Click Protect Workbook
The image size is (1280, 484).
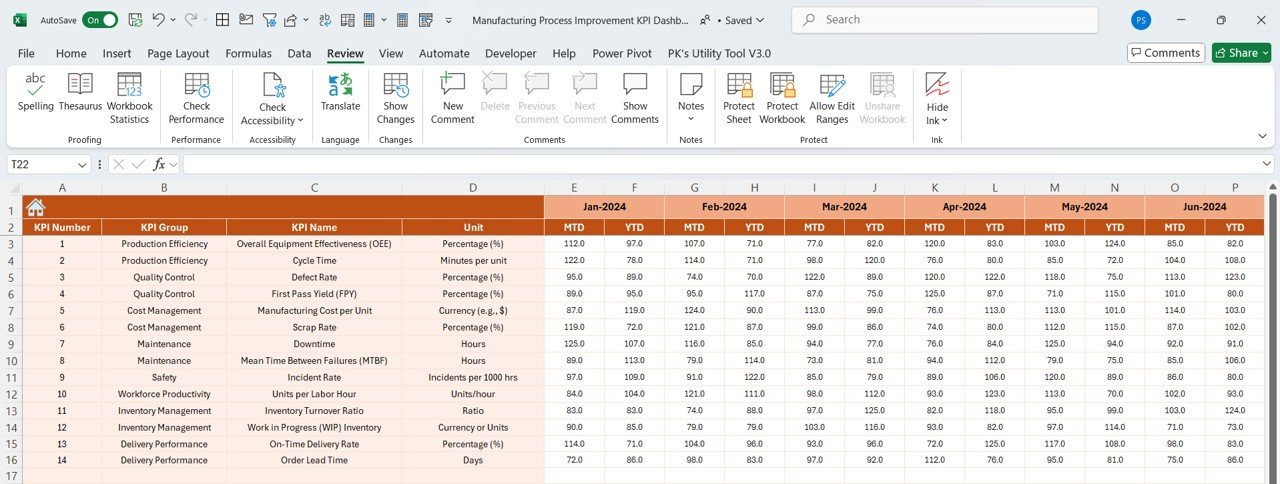pos(782,98)
